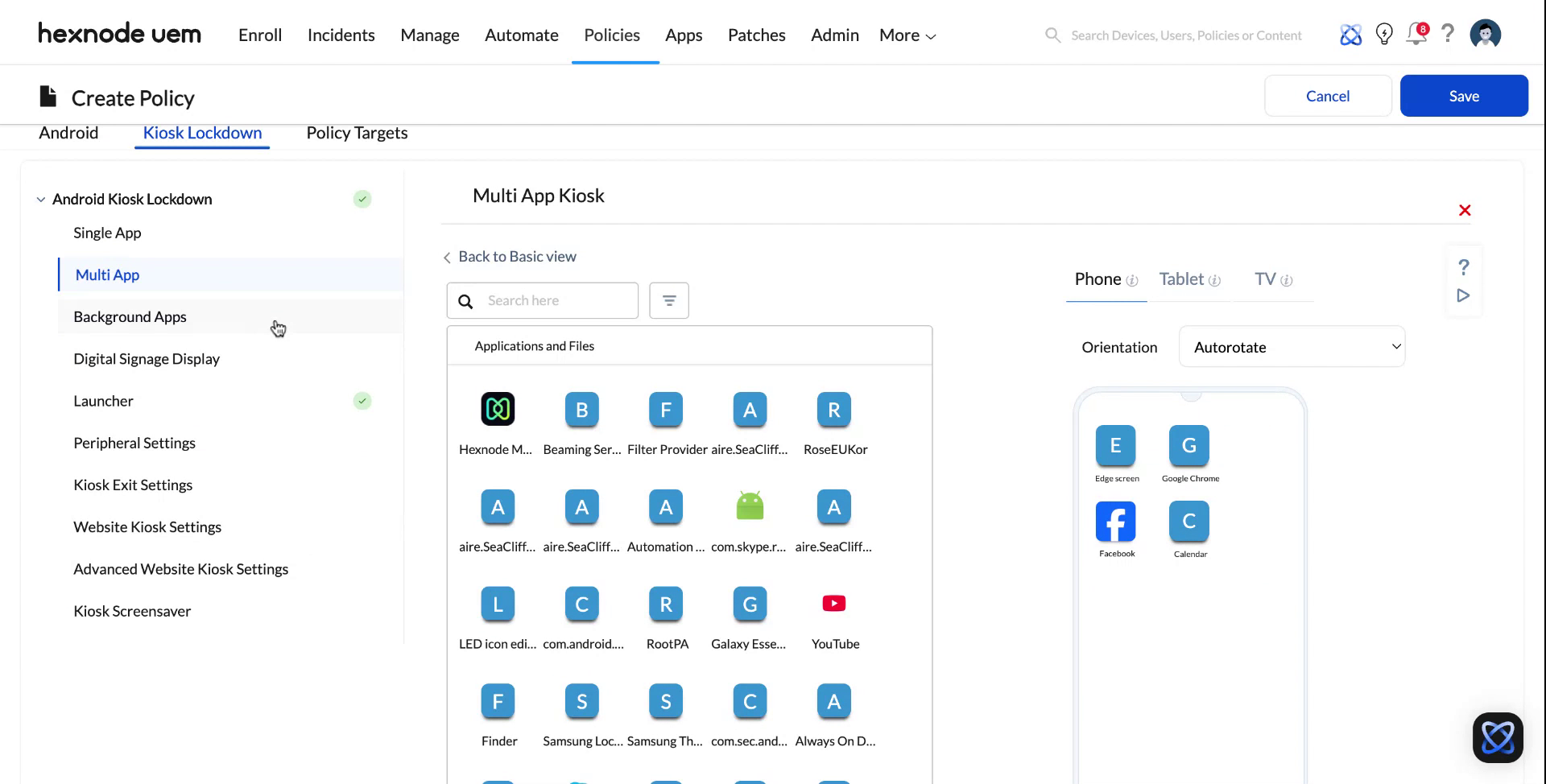Viewport: 1546px width, 784px height.
Task: Click the checkmark next to Android Kiosk Lockdown
Action: pos(362,199)
